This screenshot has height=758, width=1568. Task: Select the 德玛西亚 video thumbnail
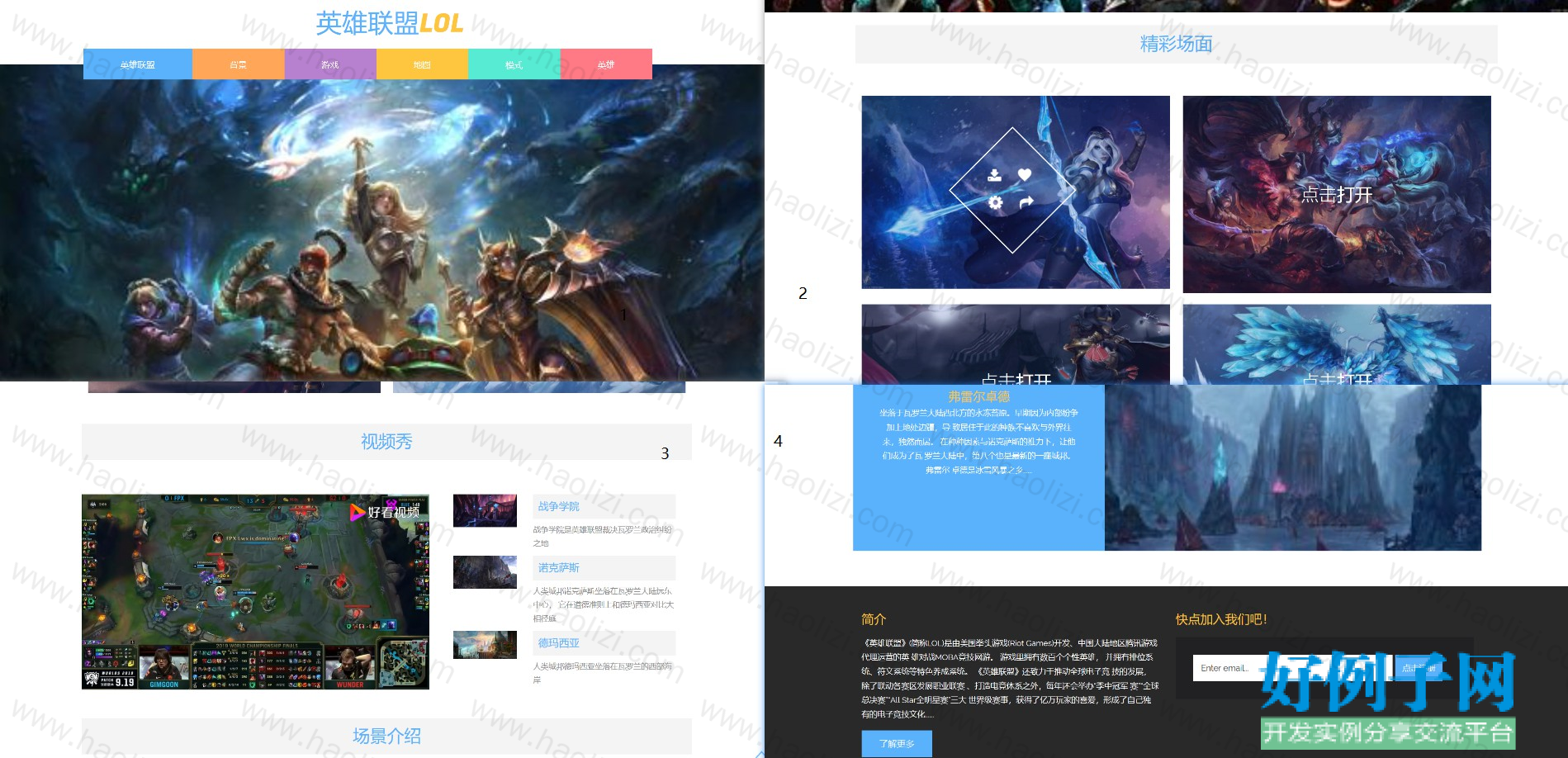point(485,645)
